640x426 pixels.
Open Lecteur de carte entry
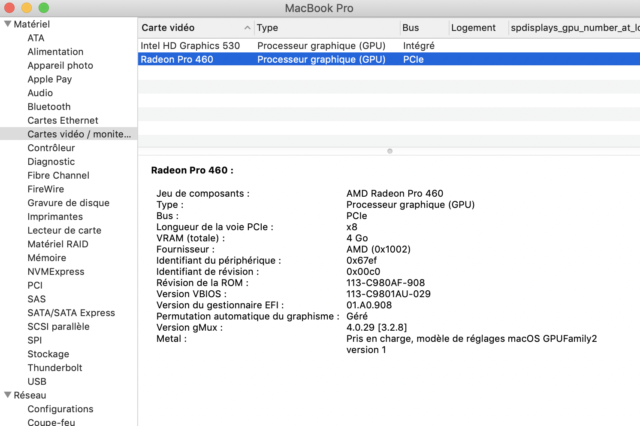point(64,231)
